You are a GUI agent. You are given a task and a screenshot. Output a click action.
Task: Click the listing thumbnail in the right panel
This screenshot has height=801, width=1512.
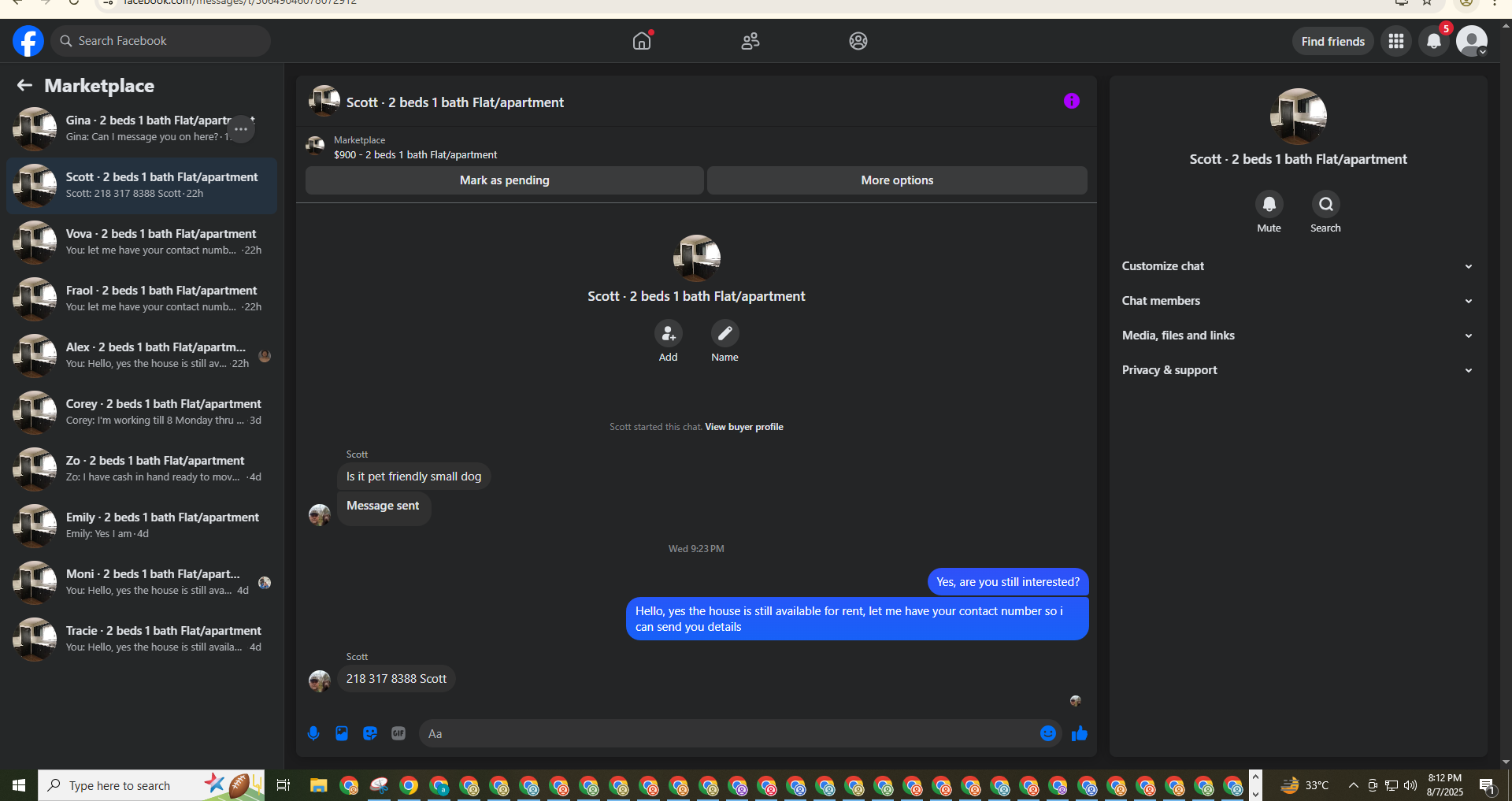(x=1299, y=117)
